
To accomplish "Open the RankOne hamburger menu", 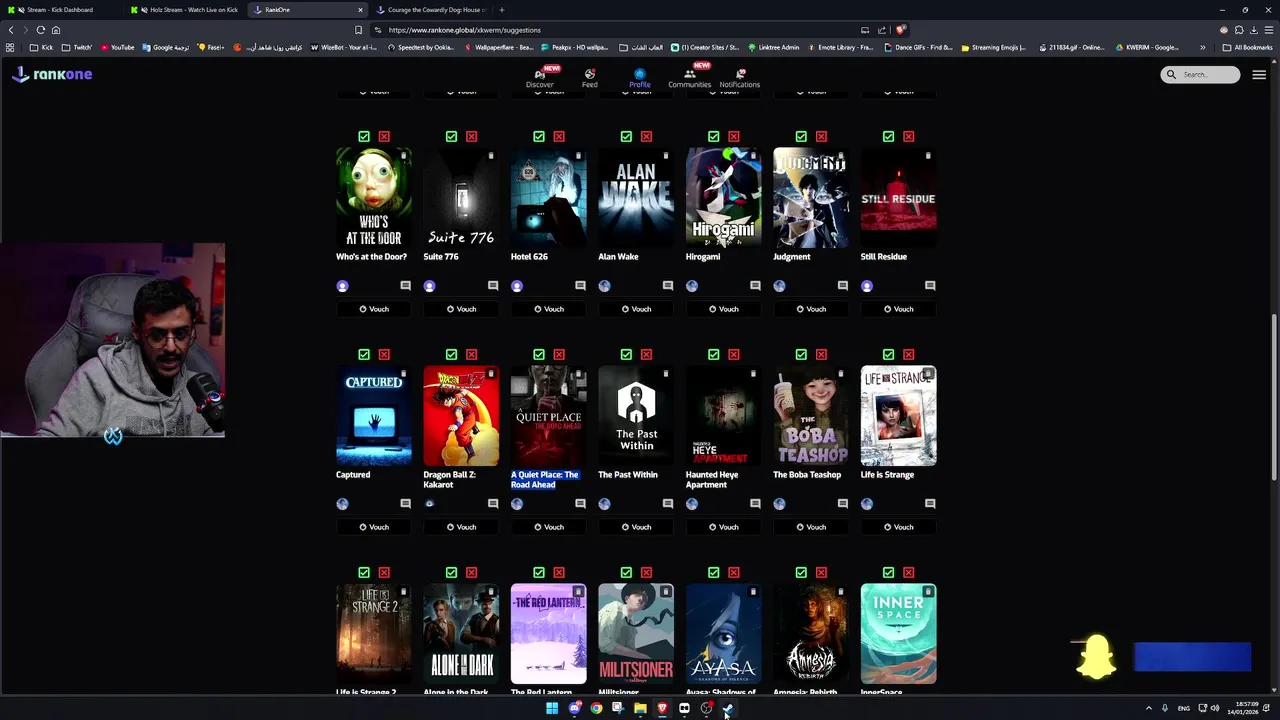I will 1259,74.
